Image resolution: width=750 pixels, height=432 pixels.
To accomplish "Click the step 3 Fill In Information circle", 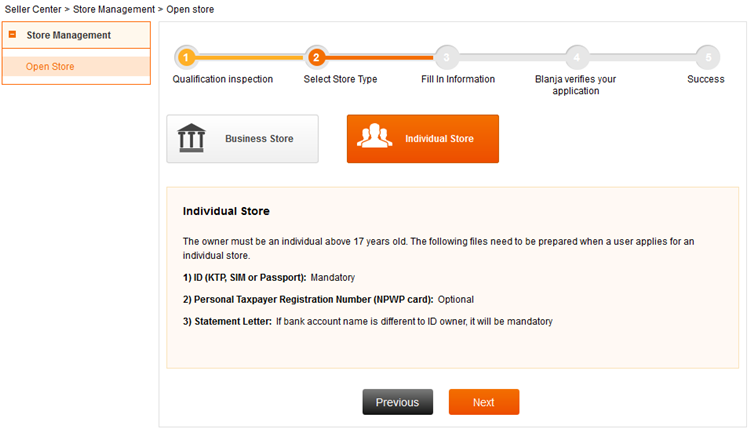I will click(446, 58).
